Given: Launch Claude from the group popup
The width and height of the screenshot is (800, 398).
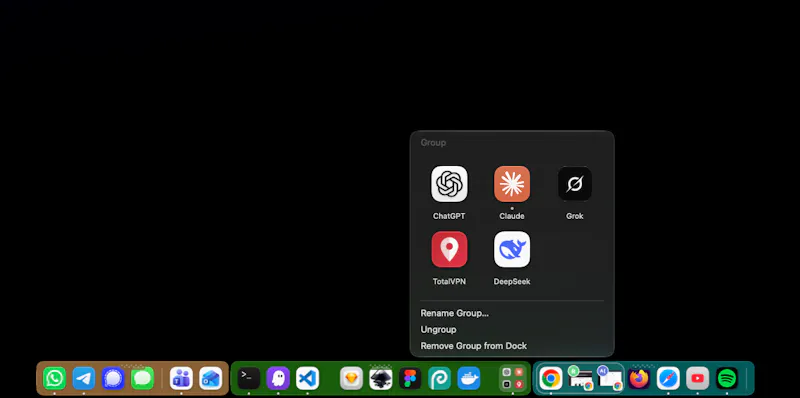Looking at the screenshot, I should (x=512, y=184).
